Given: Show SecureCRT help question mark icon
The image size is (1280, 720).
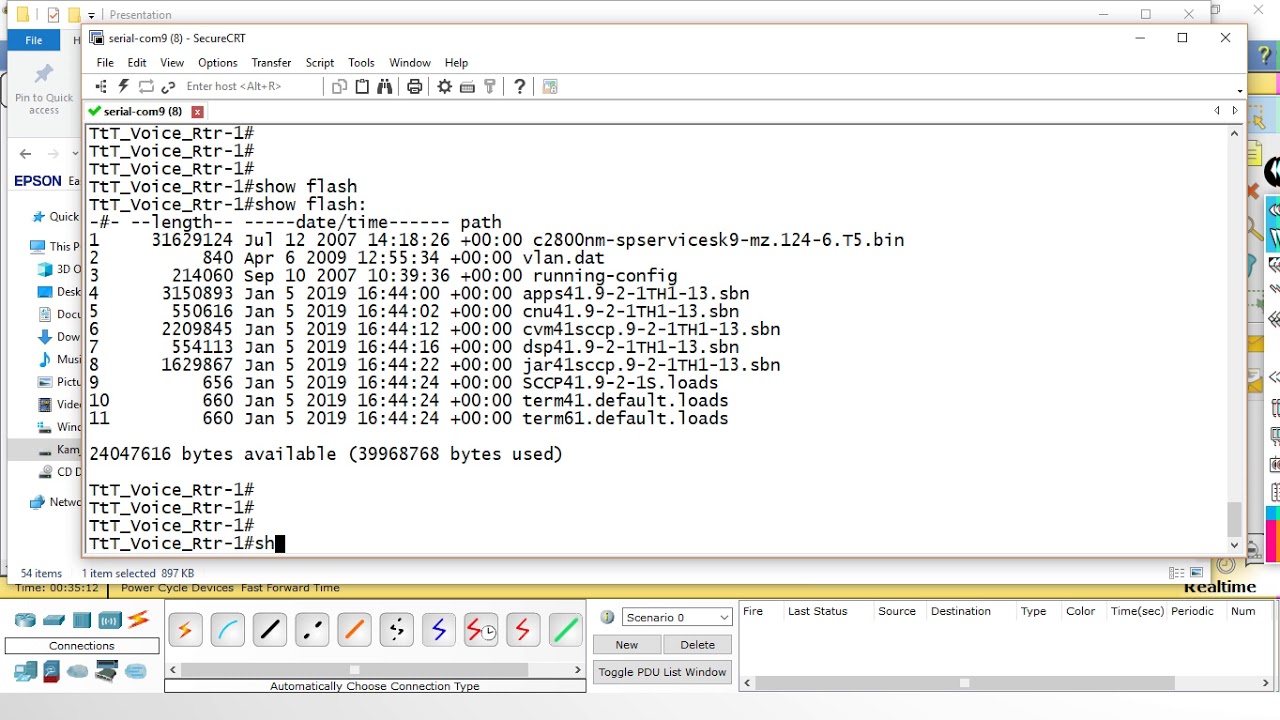Looking at the screenshot, I should (519, 87).
